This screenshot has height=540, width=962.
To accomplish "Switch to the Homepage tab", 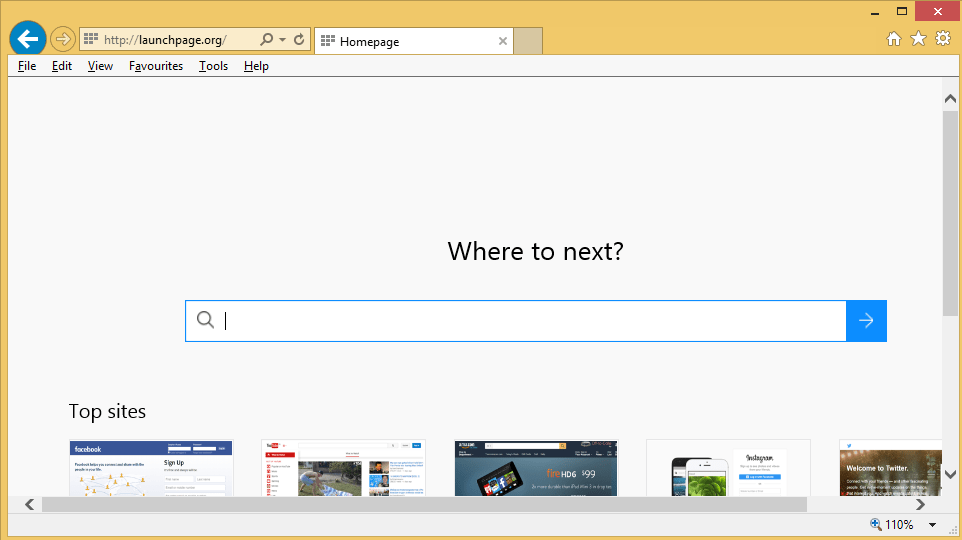I will click(414, 41).
